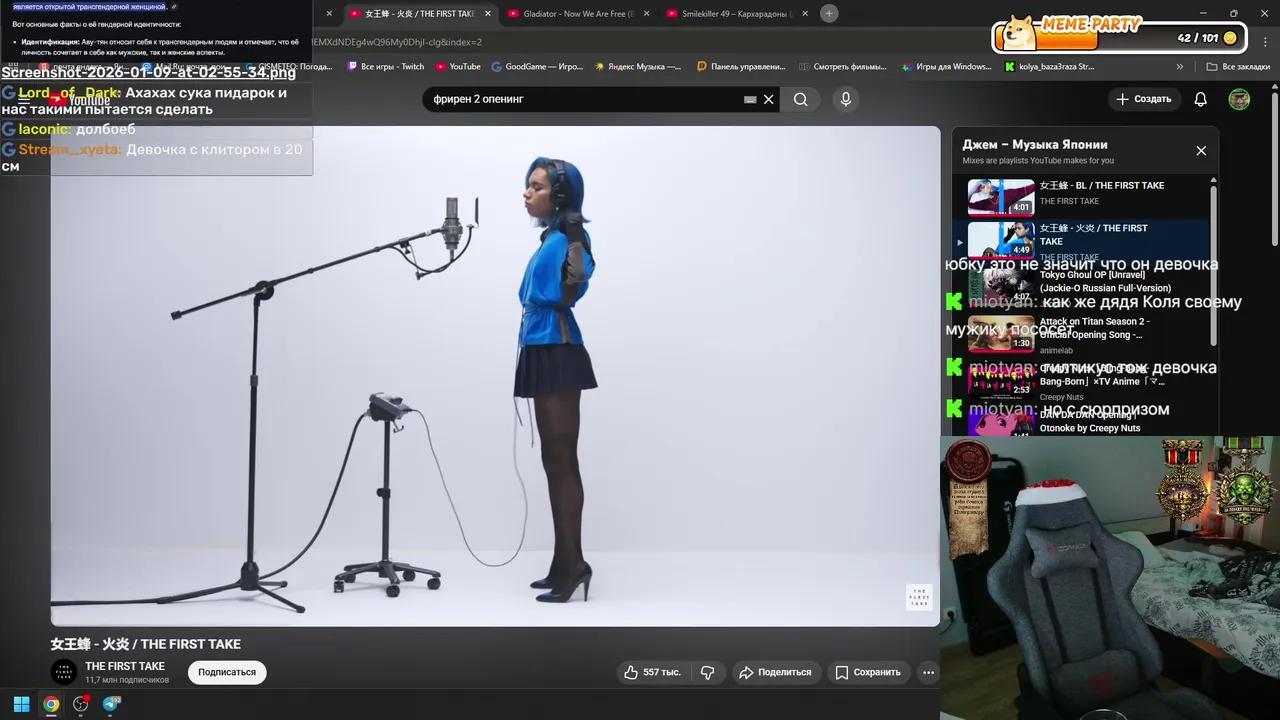The height and width of the screenshot is (720, 1280).
Task: Like the video with 557 тыс. button
Action: [651, 672]
